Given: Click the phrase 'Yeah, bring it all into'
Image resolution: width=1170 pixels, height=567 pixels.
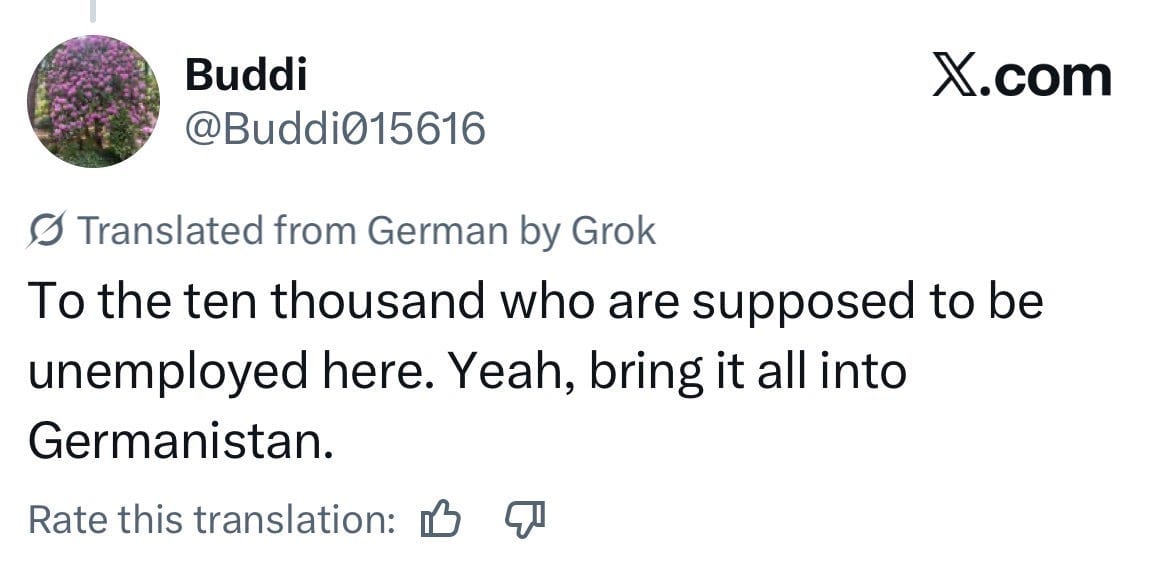Looking at the screenshot, I should pos(677,371).
